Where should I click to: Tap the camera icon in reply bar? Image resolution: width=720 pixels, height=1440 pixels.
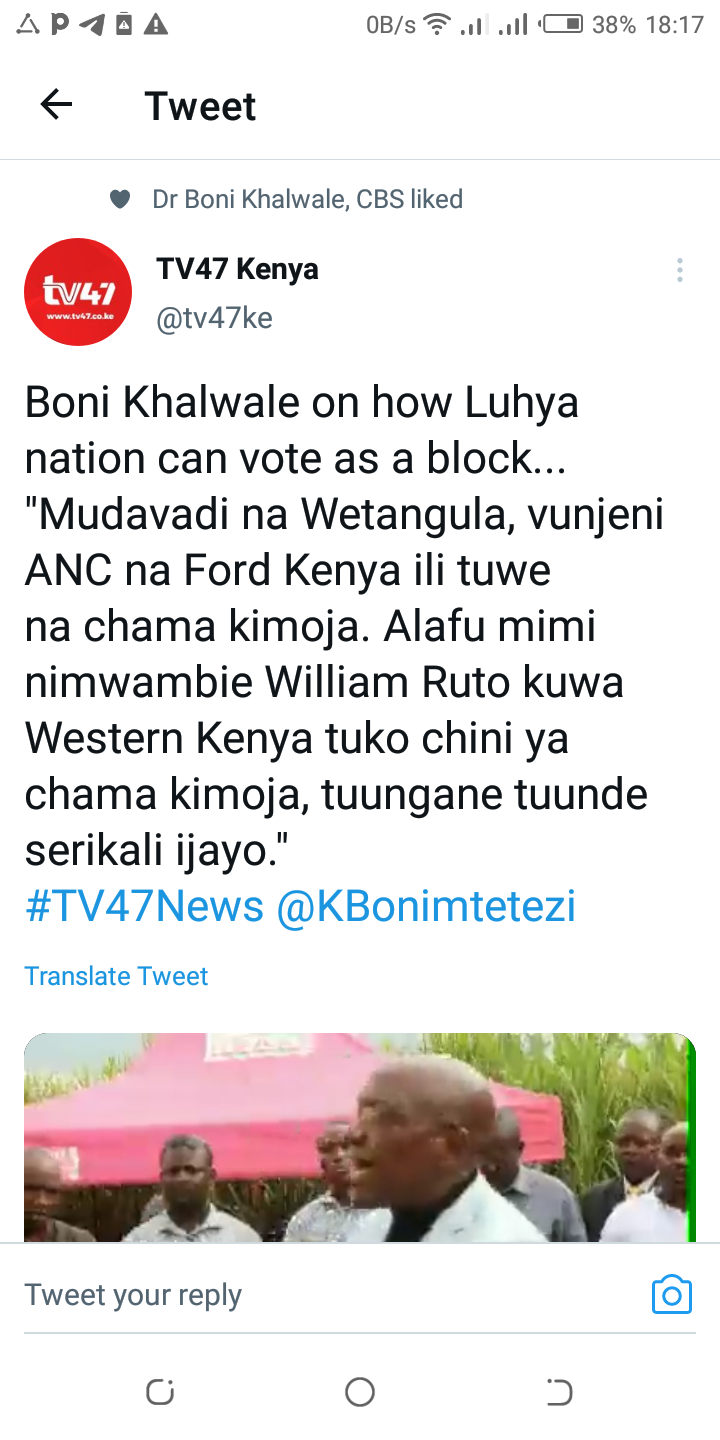pos(671,1294)
